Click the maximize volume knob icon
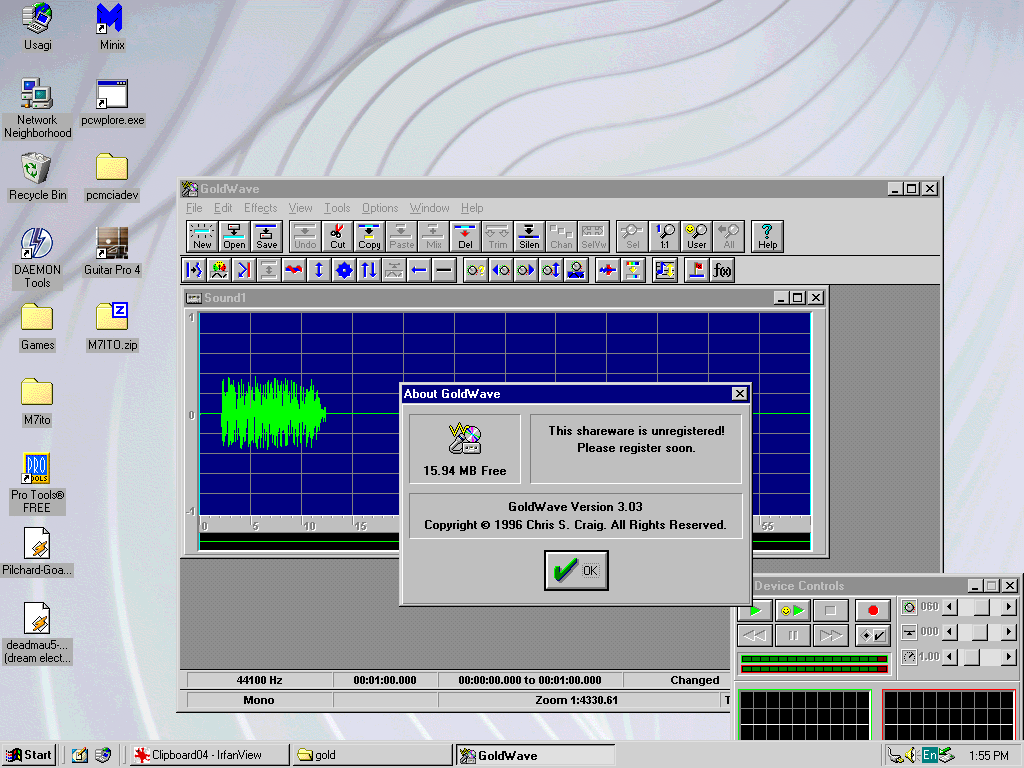This screenshot has width=1024, height=768. point(551,270)
